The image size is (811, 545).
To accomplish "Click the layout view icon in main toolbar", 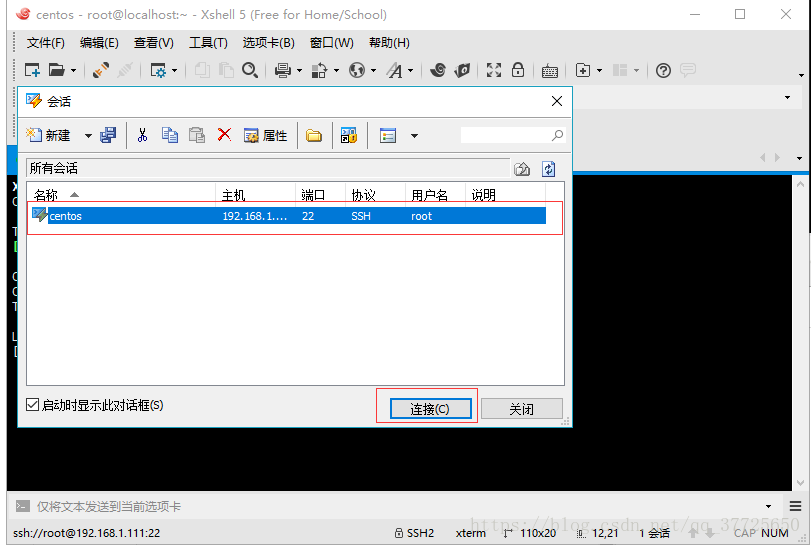I will pos(620,70).
